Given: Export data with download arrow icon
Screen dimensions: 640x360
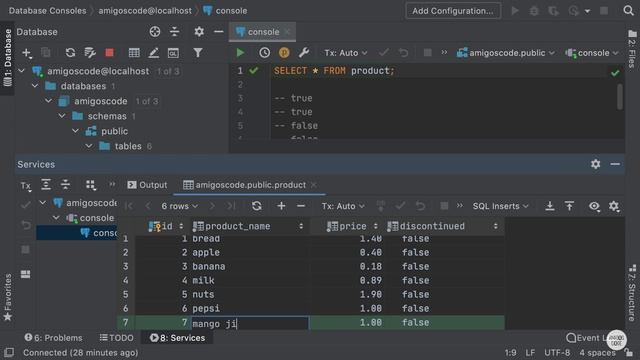Looking at the screenshot, I should [550, 206].
